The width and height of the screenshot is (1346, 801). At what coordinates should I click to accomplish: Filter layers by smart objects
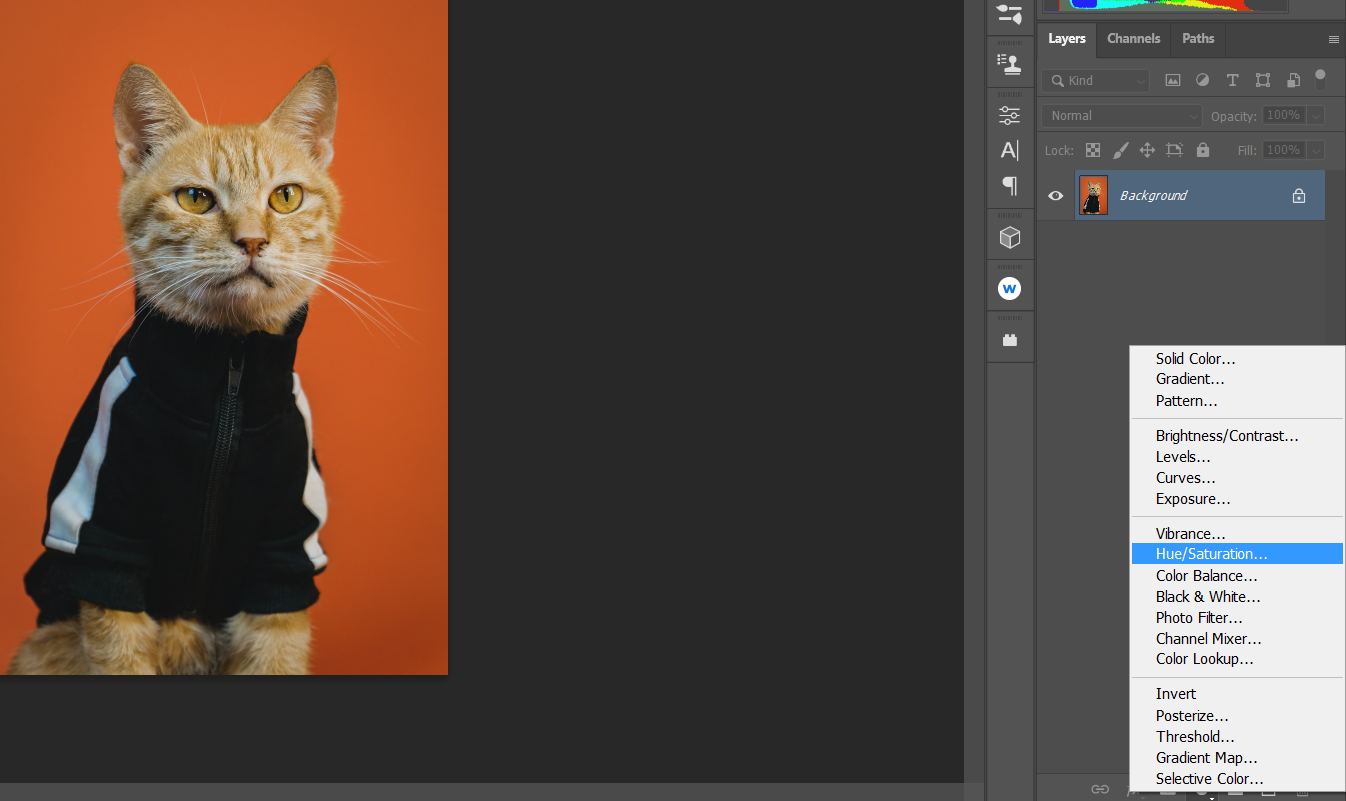(1293, 80)
